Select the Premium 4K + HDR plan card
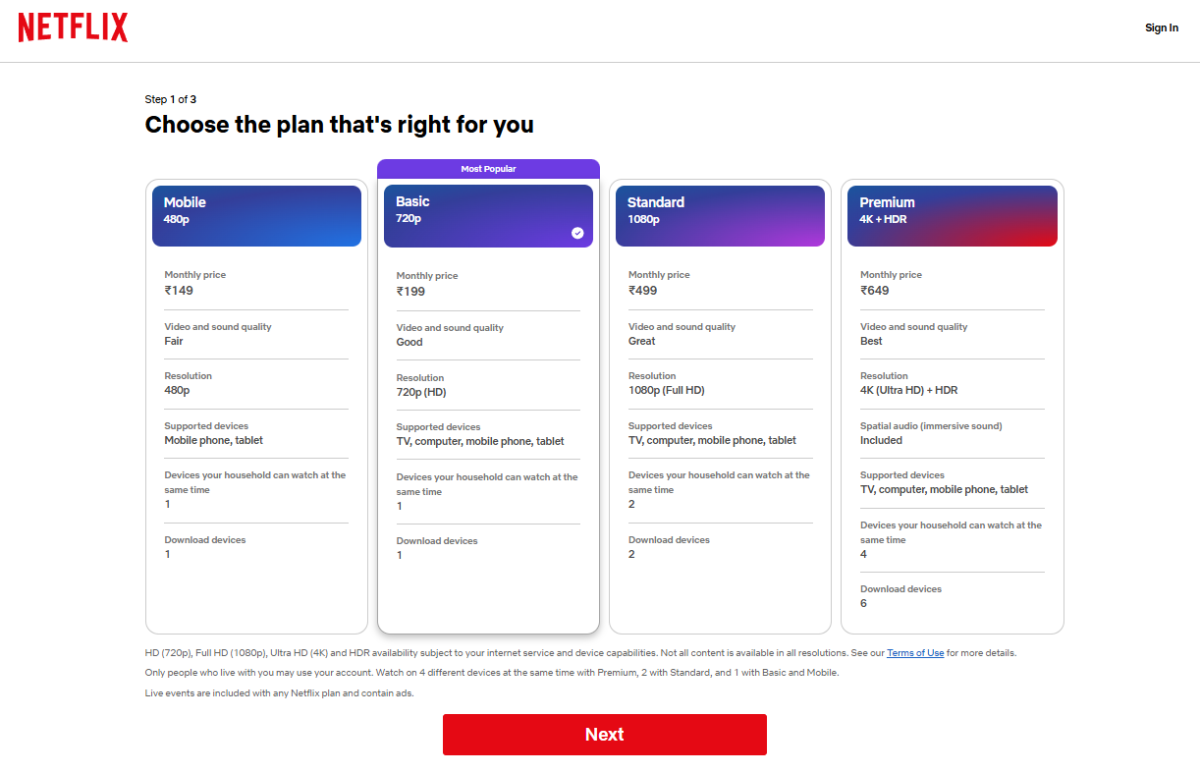 951,215
